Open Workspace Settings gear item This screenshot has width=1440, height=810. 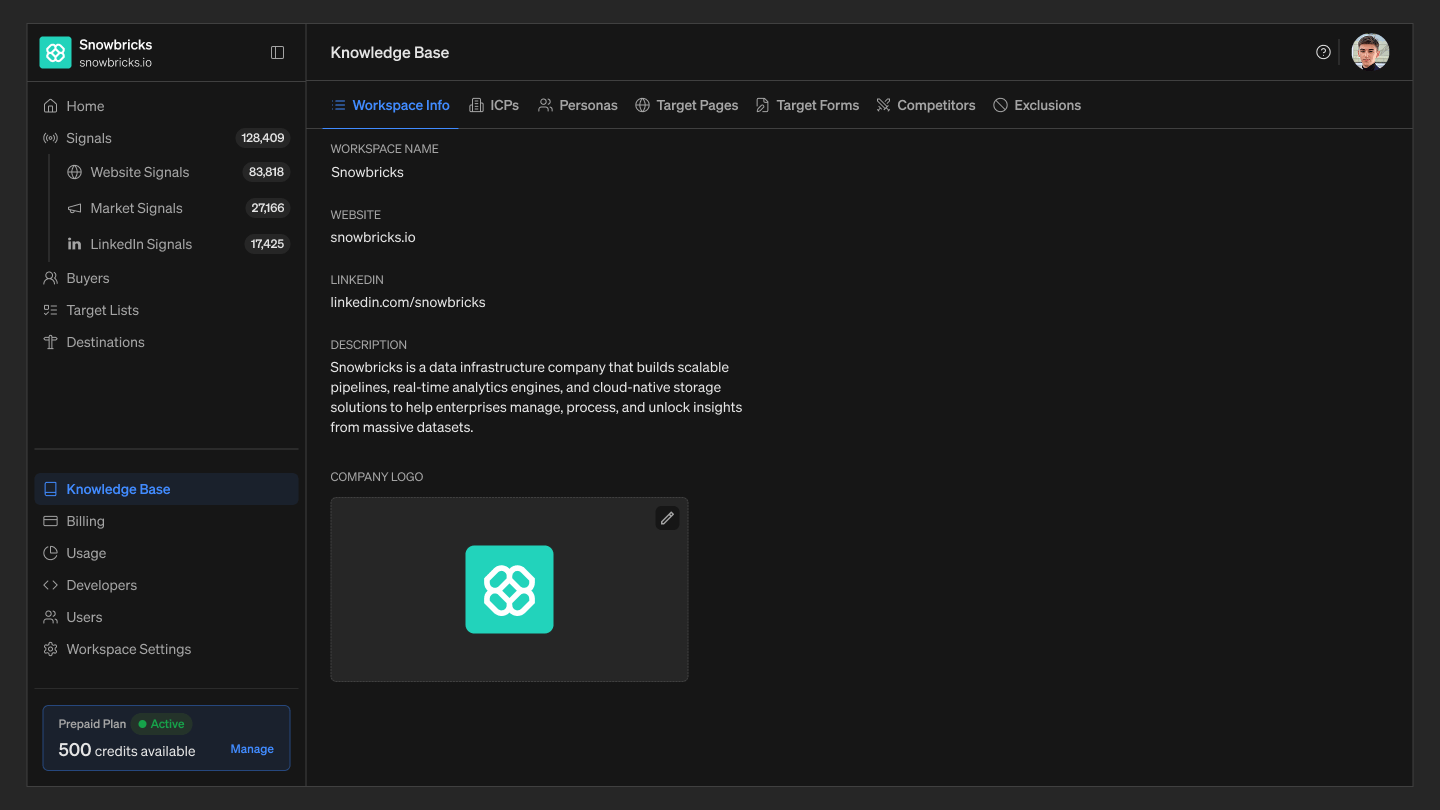(166, 649)
